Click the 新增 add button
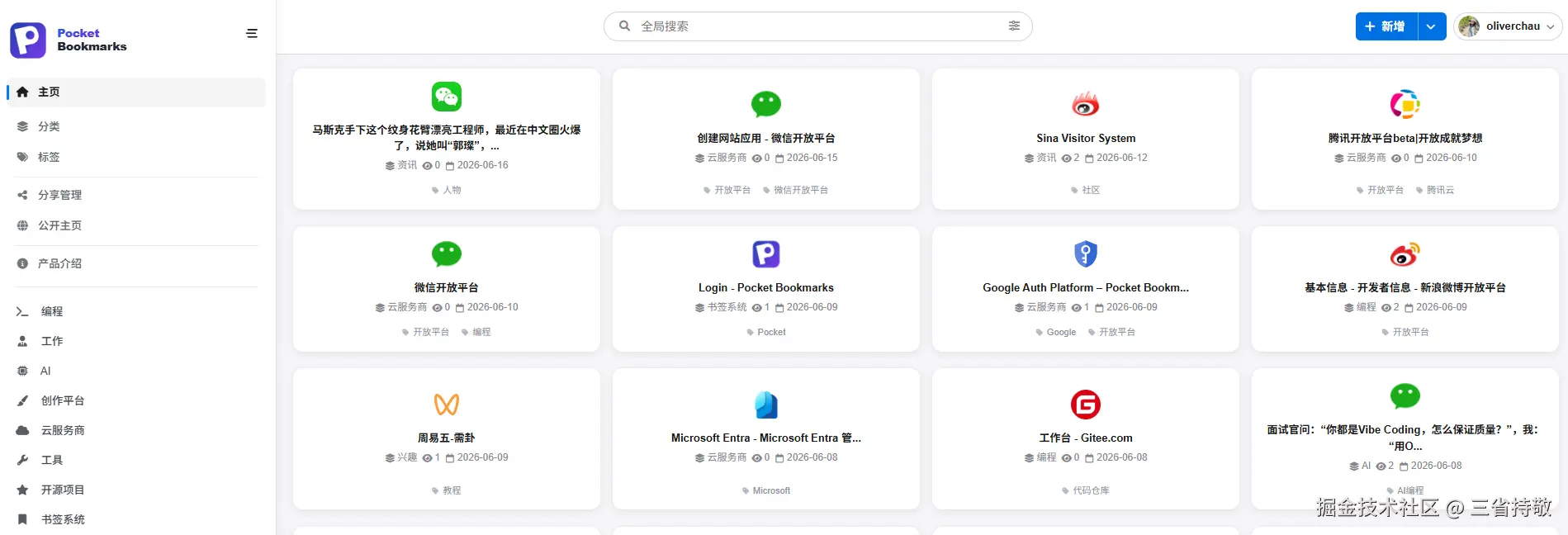1568x535 pixels. [1386, 26]
